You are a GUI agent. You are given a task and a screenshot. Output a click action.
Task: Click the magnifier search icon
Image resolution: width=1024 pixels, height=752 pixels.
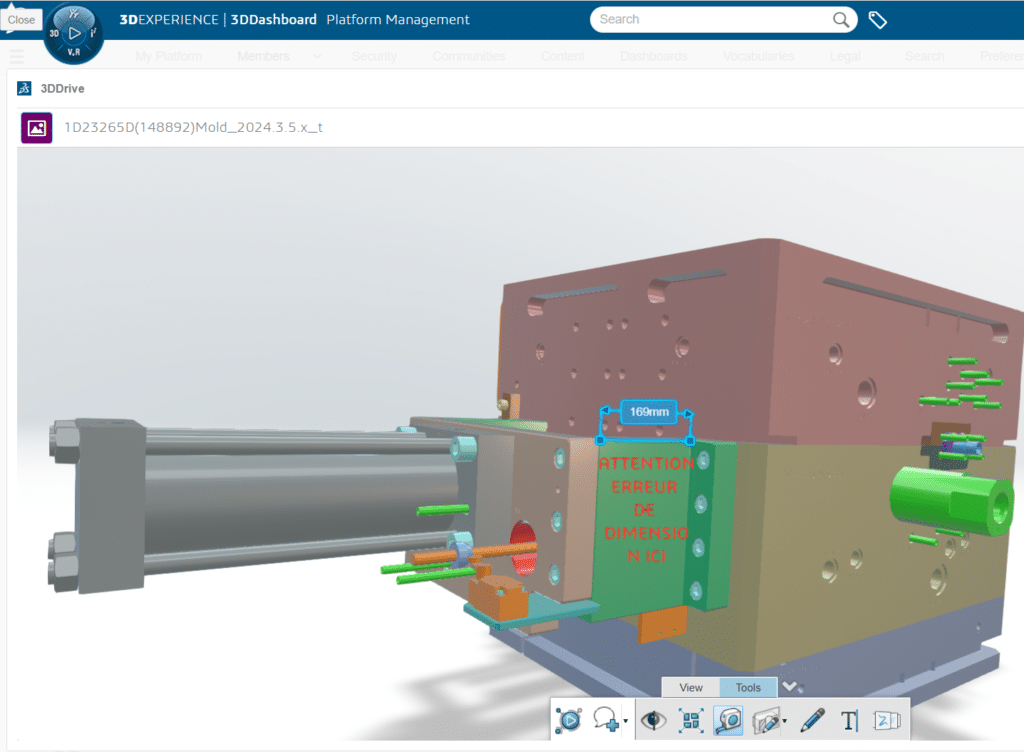841,20
